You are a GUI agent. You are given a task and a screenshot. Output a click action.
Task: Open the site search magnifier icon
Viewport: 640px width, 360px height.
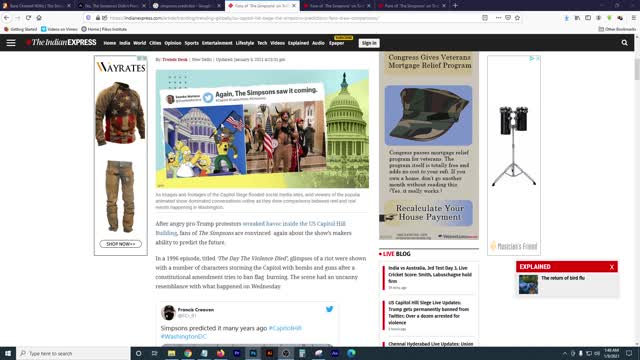[624, 42]
